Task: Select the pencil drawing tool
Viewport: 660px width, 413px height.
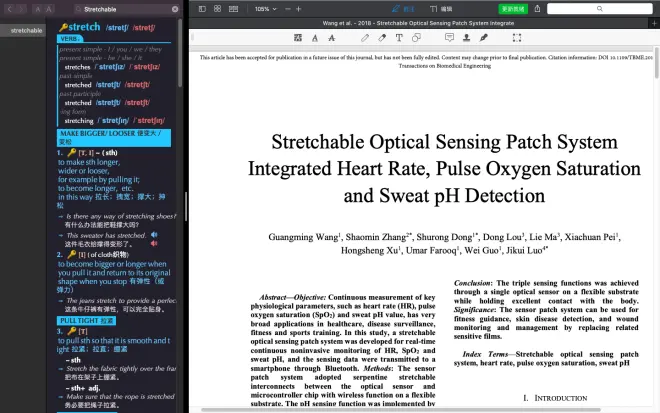Action: 365,38
